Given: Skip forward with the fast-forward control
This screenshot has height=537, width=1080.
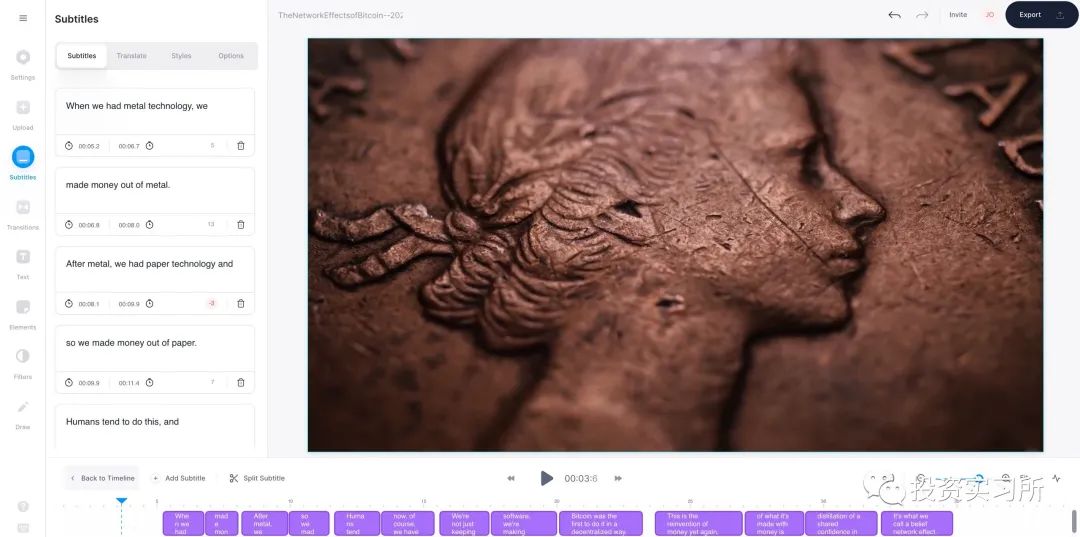Looking at the screenshot, I should (x=618, y=478).
